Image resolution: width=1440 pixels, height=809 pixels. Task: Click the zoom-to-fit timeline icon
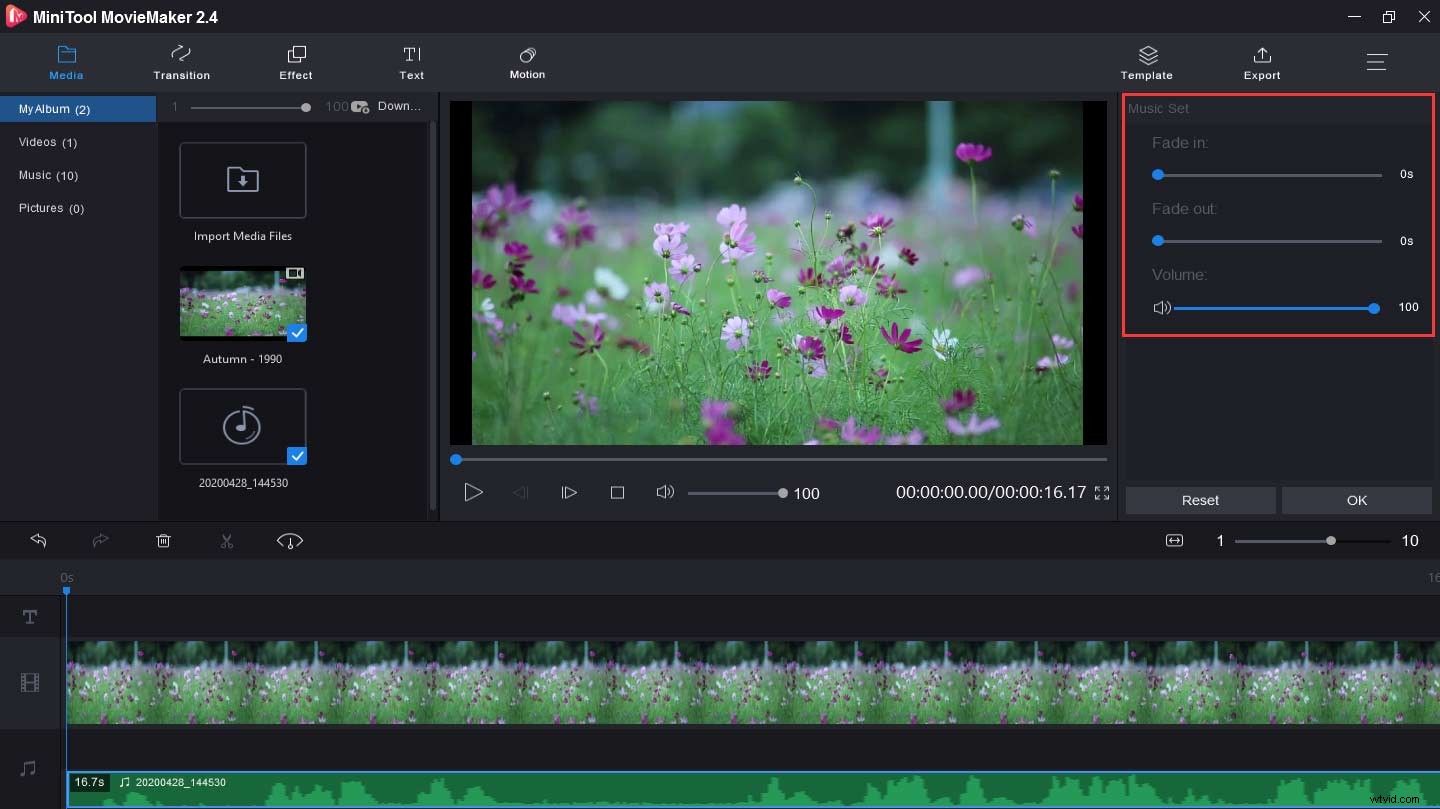click(1174, 541)
